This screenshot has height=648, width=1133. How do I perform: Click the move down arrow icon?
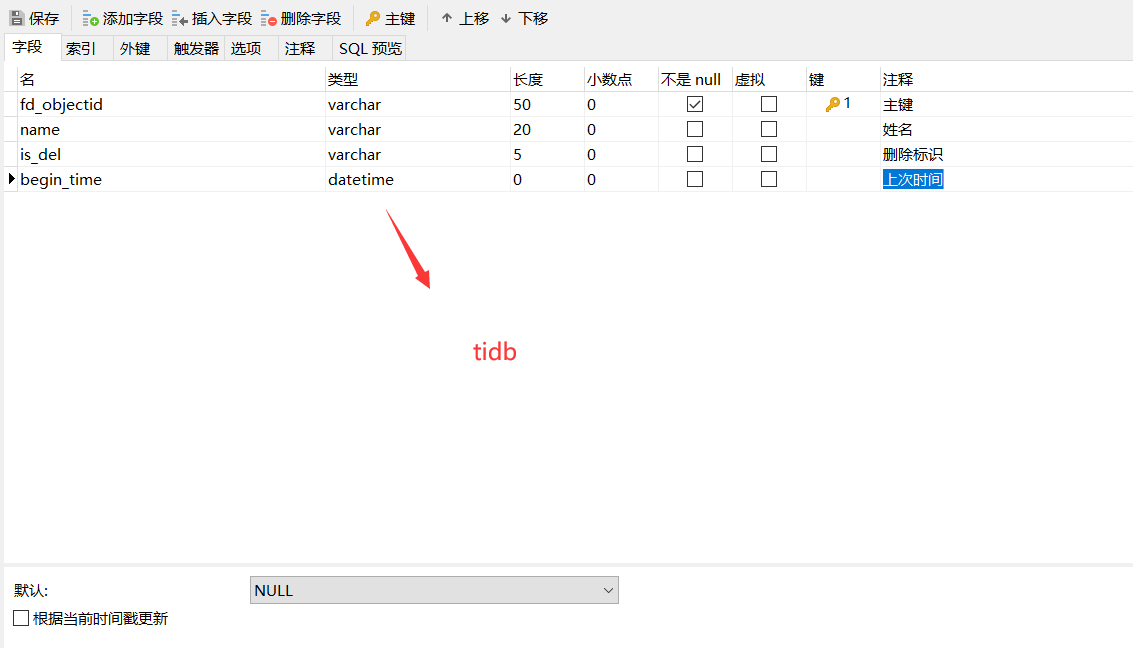(x=506, y=18)
